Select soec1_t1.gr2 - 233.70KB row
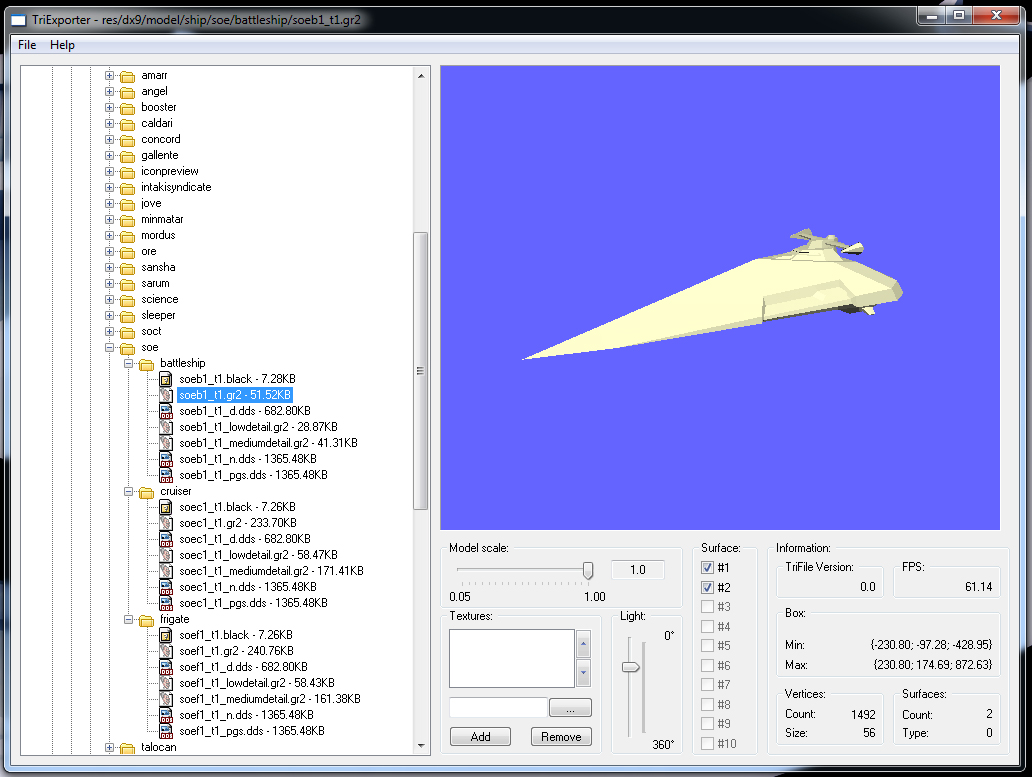Screen dimensions: 1032x777 [x=238, y=523]
